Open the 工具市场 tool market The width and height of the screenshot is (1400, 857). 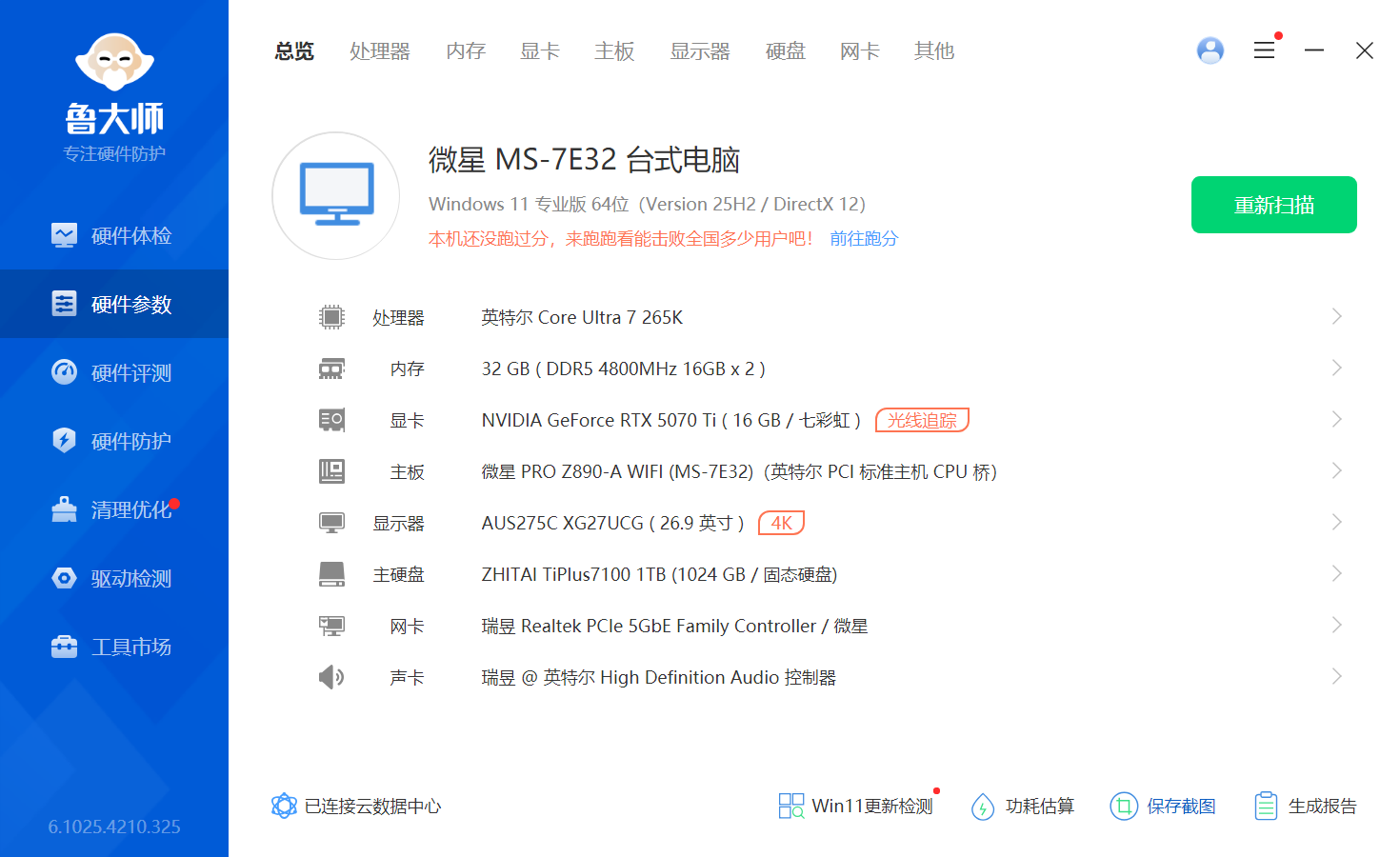[x=113, y=647]
